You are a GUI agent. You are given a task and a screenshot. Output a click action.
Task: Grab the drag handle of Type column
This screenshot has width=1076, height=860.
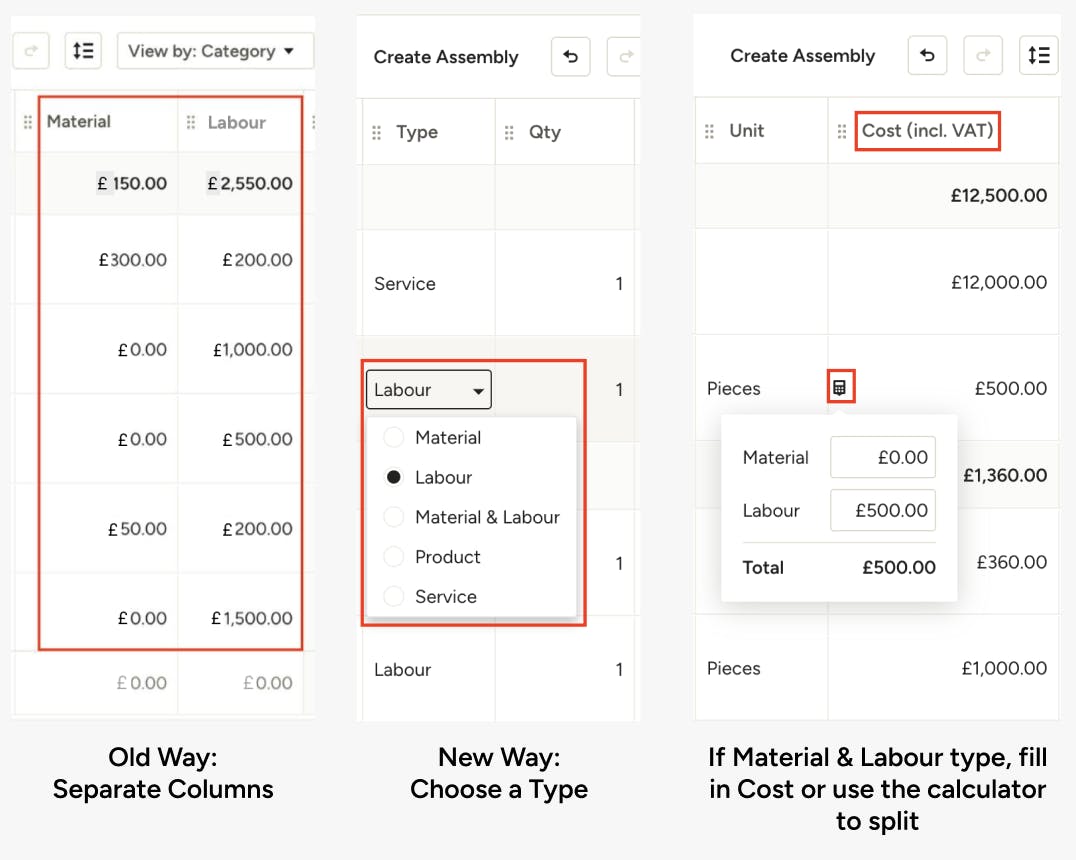click(376, 132)
